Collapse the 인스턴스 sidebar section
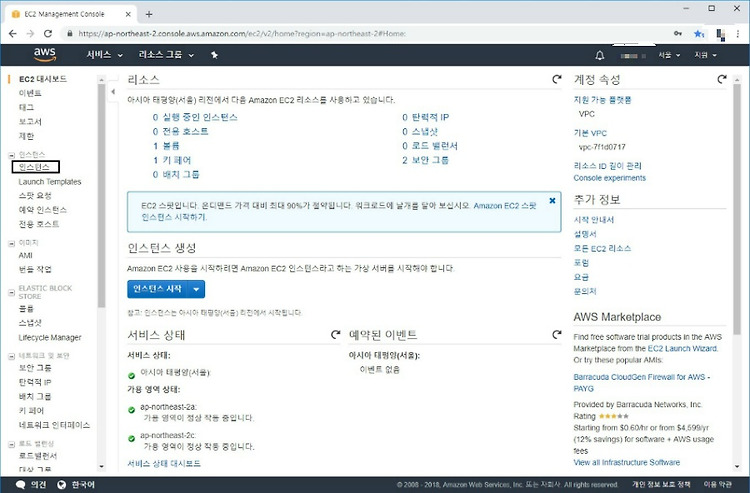Viewport: 750px width, 493px height. [11, 155]
